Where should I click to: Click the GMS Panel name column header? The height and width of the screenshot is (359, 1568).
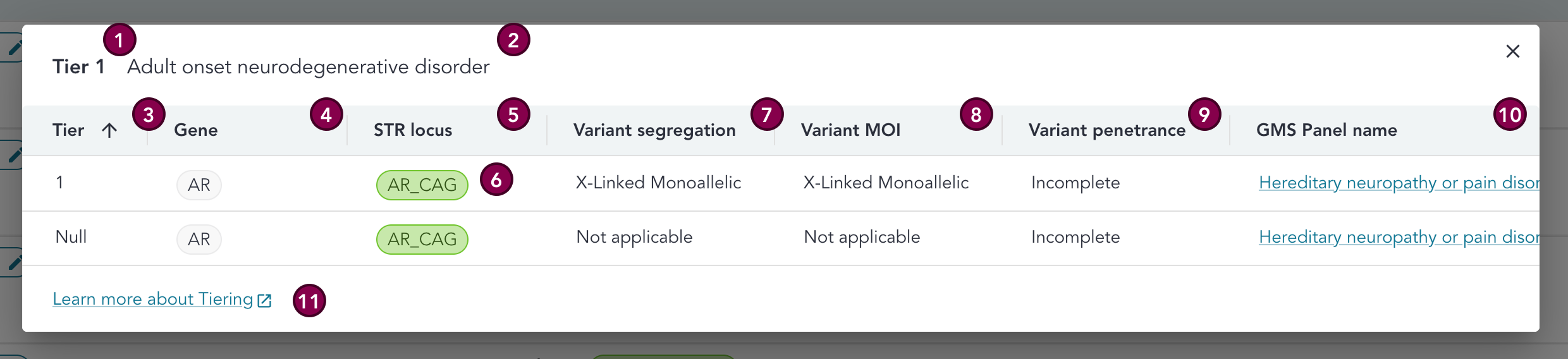(1326, 130)
